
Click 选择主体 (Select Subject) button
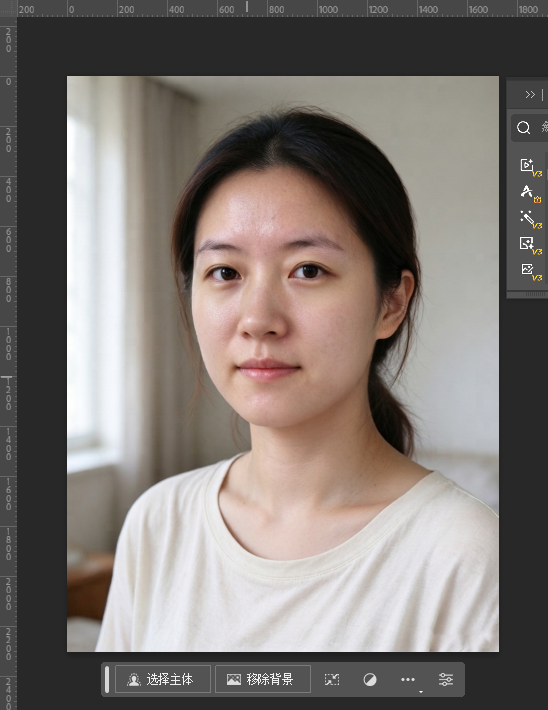163,679
